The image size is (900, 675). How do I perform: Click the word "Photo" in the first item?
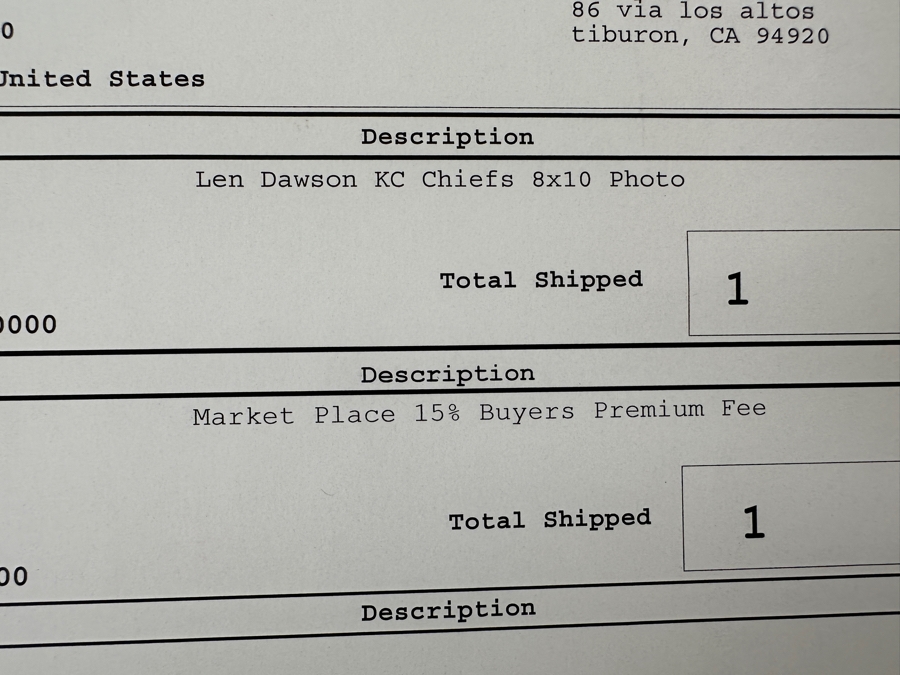coord(647,180)
